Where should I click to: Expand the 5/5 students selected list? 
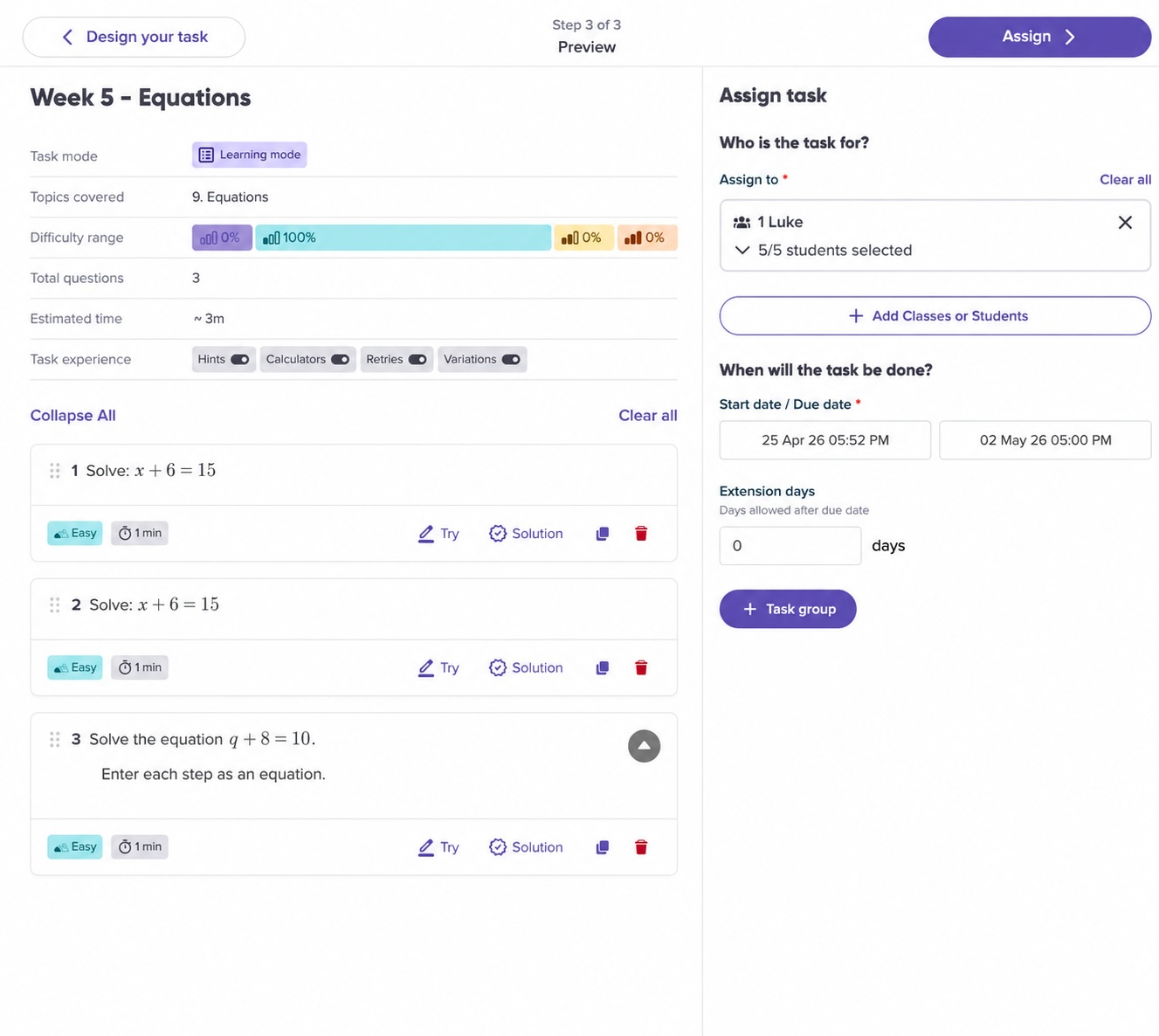click(x=742, y=251)
